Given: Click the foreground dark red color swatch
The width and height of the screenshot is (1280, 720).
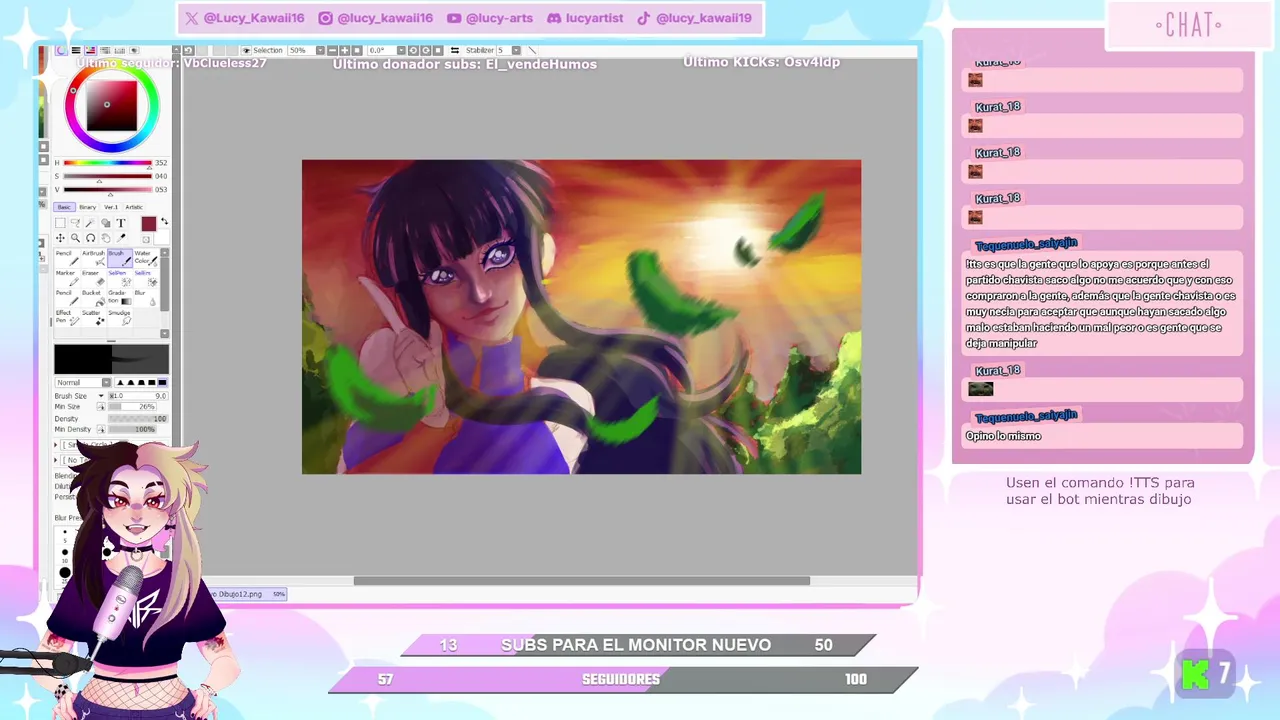Looking at the screenshot, I should point(149,224).
